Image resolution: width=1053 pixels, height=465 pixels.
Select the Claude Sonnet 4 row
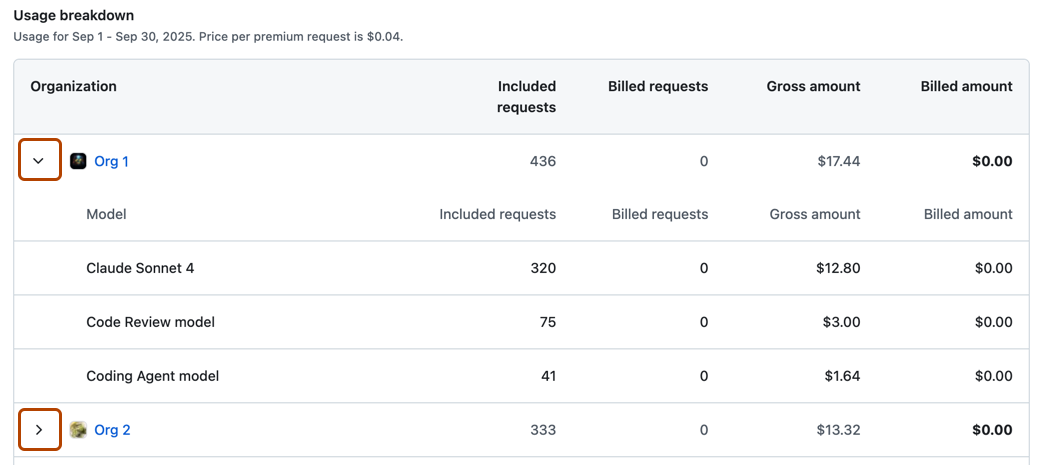pyautogui.click(x=140, y=268)
